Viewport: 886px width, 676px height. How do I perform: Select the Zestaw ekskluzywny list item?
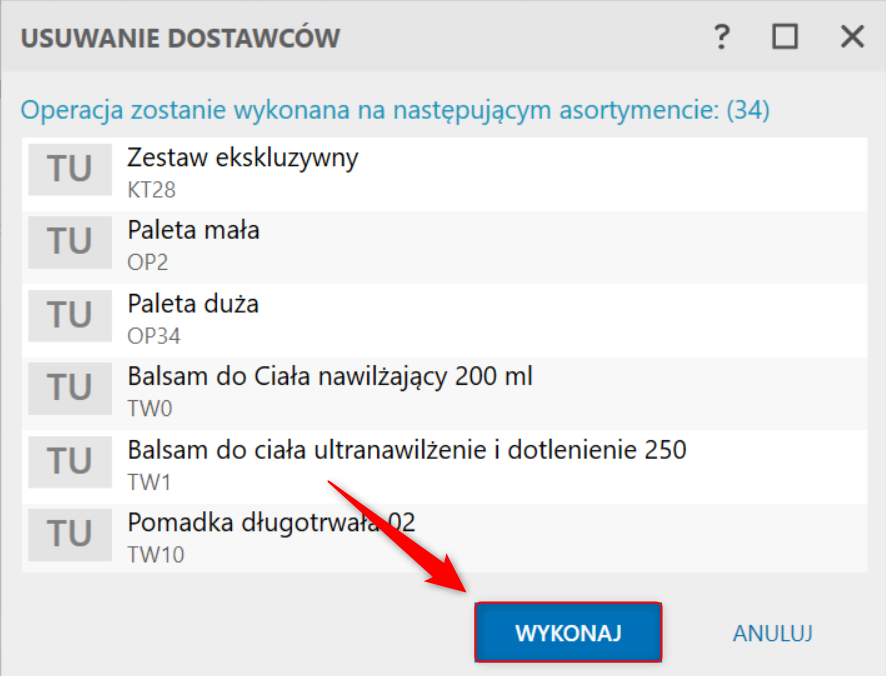[x=444, y=174]
